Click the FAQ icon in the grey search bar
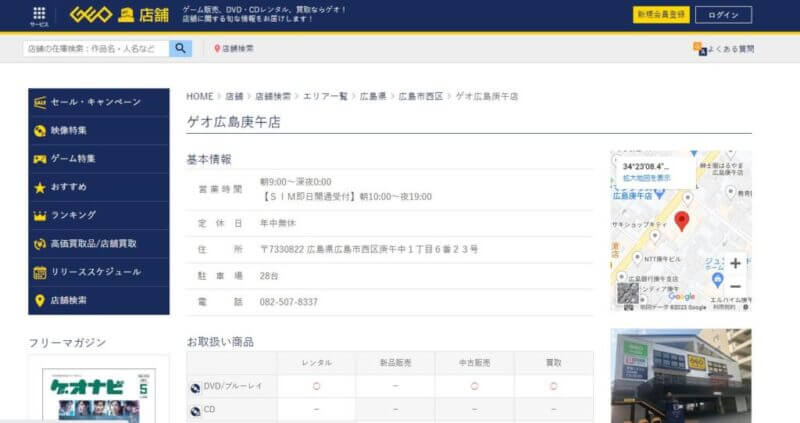This screenshot has width=800, height=423. (700, 48)
